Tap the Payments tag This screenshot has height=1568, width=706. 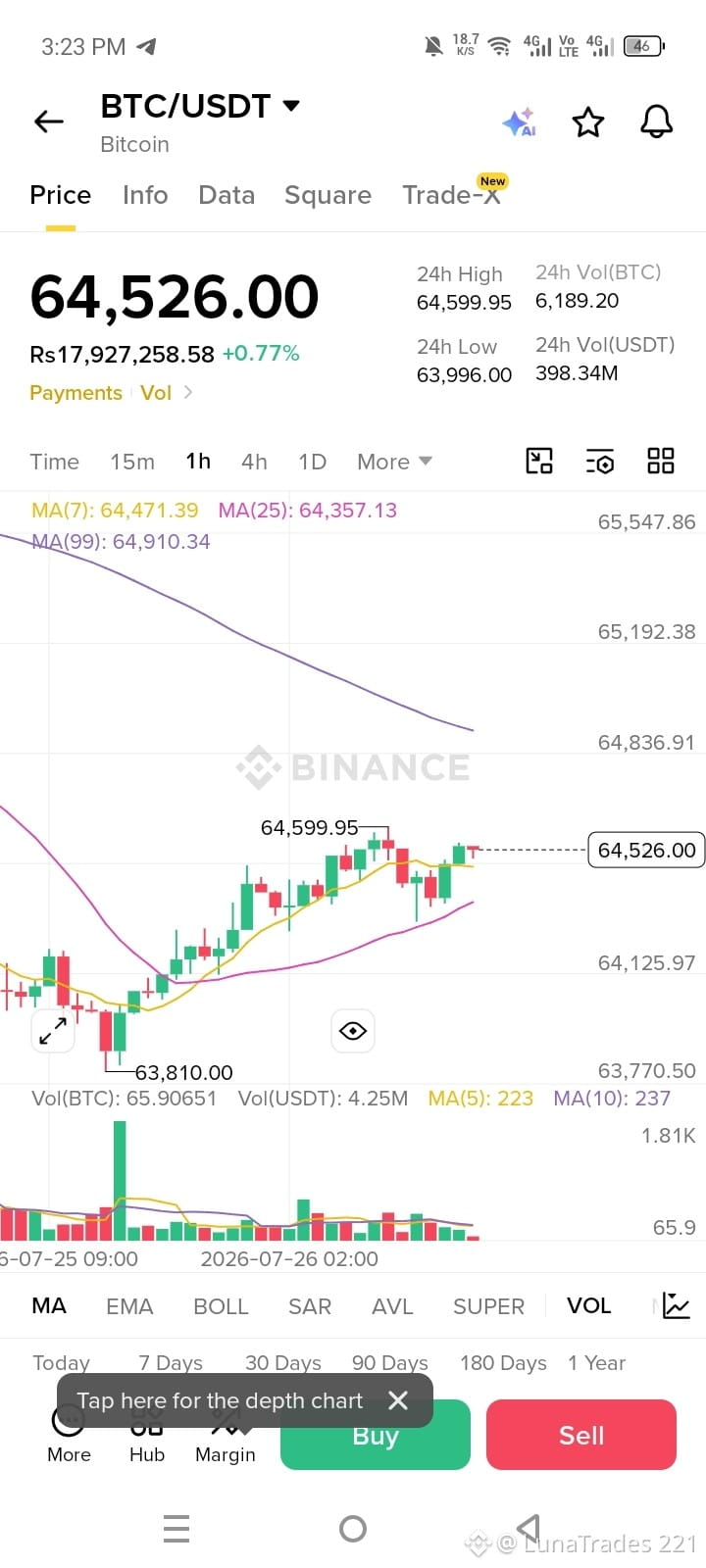[76, 393]
